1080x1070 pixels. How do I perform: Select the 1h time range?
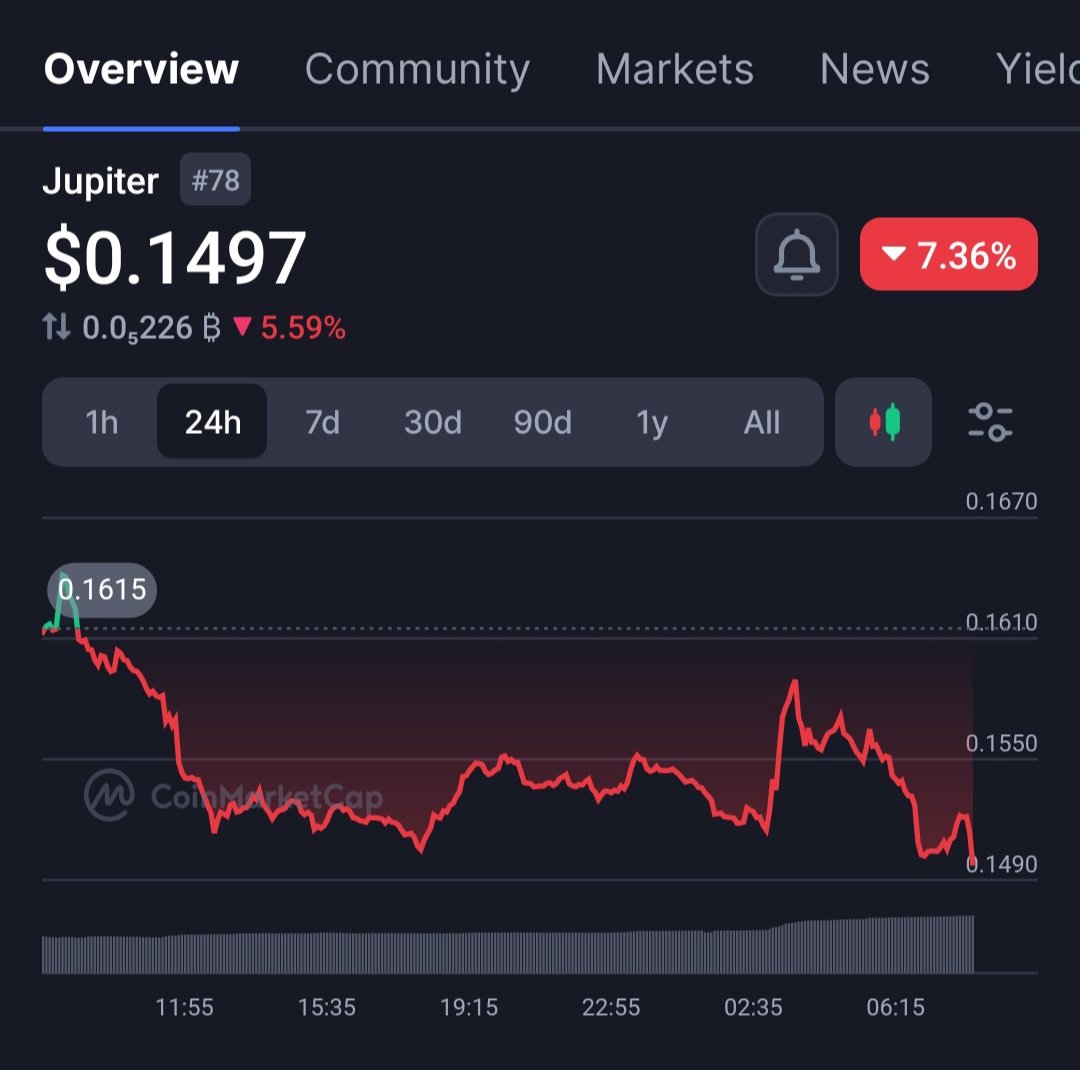tap(101, 422)
